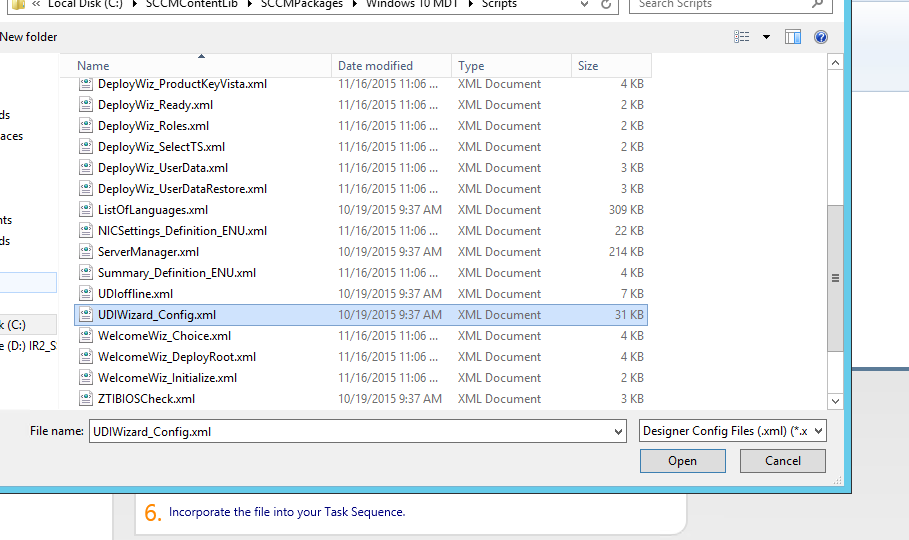This screenshot has width=909, height=540.
Task: Expand the arrow after the Windows 10 MDT breadcrumb
Action: [470, 4]
